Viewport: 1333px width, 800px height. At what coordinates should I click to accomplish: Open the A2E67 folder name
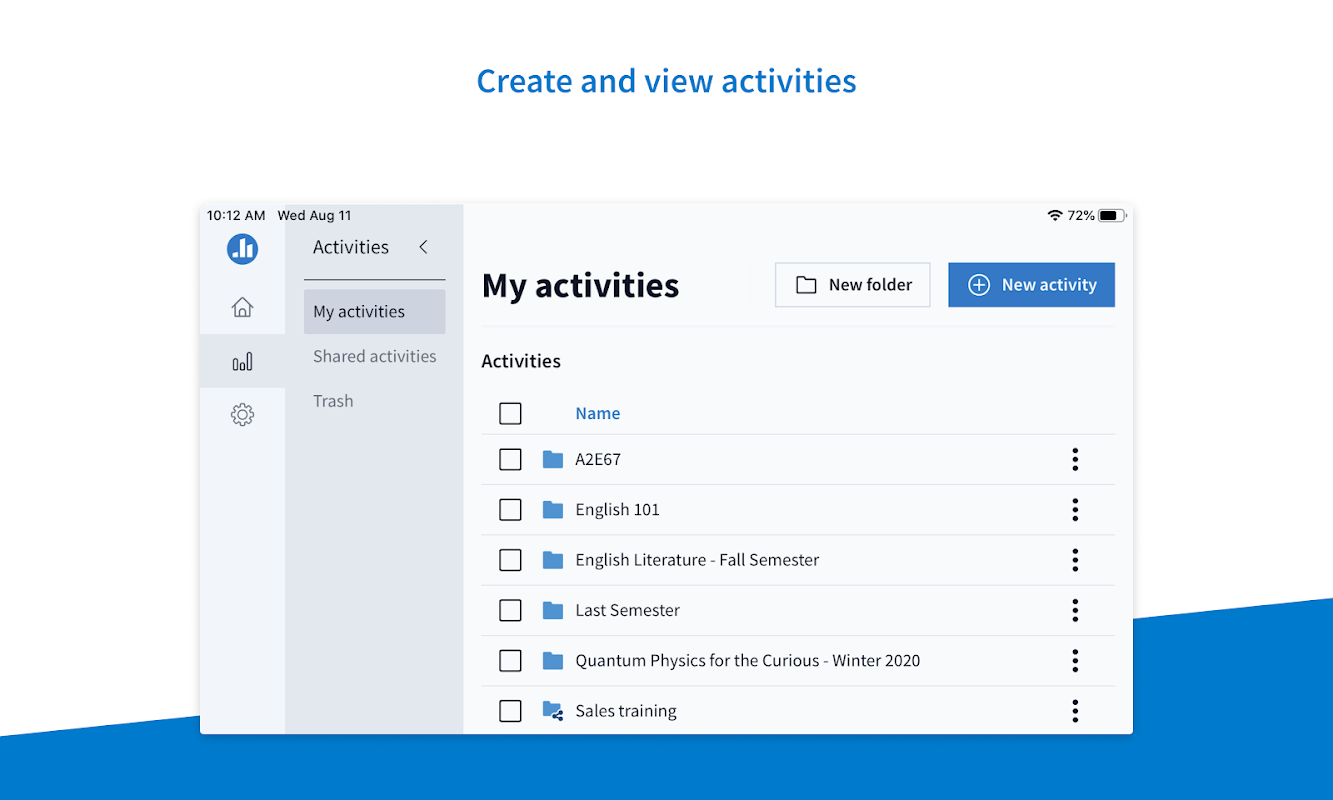598,460
